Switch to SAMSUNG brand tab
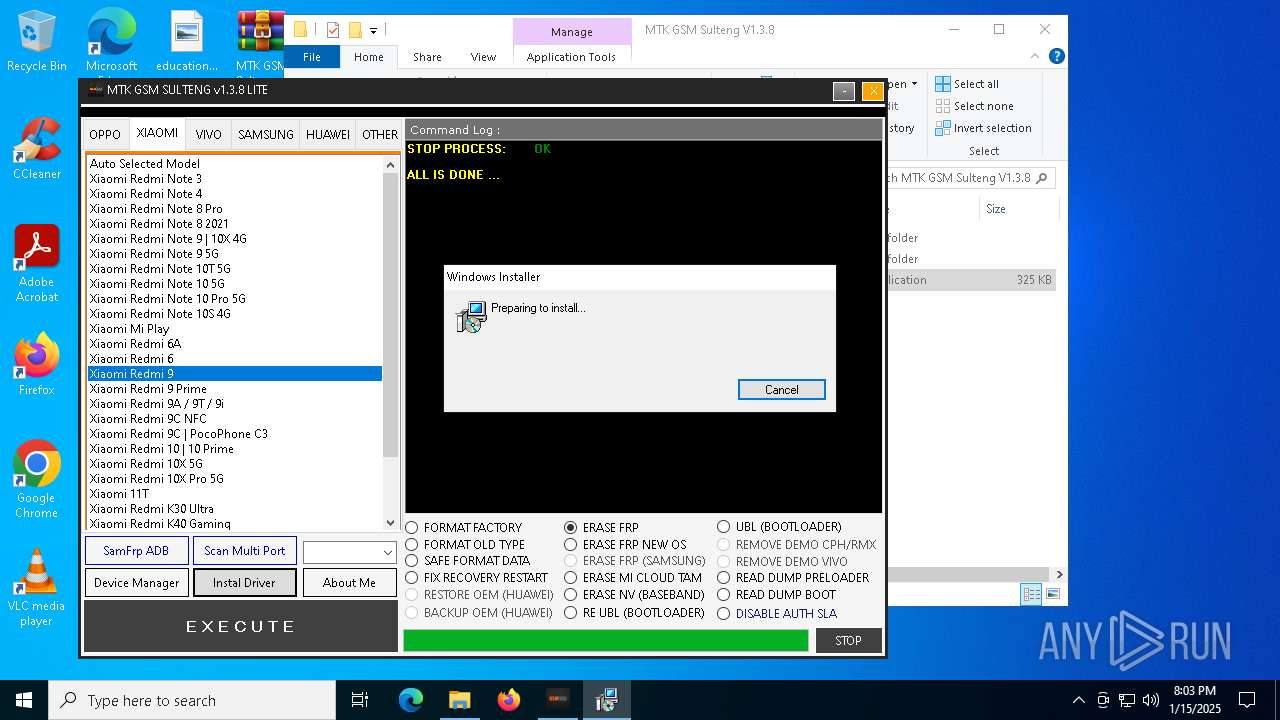The width and height of the screenshot is (1280, 720). point(266,134)
